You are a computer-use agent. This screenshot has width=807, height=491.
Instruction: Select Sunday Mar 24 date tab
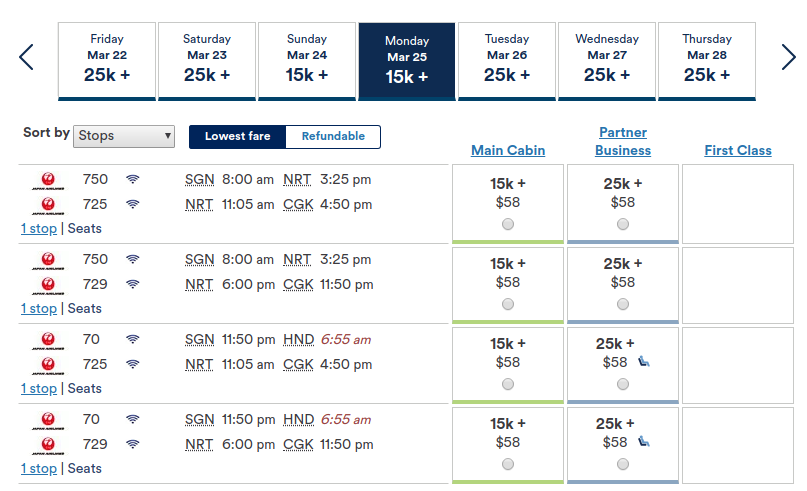(x=307, y=61)
